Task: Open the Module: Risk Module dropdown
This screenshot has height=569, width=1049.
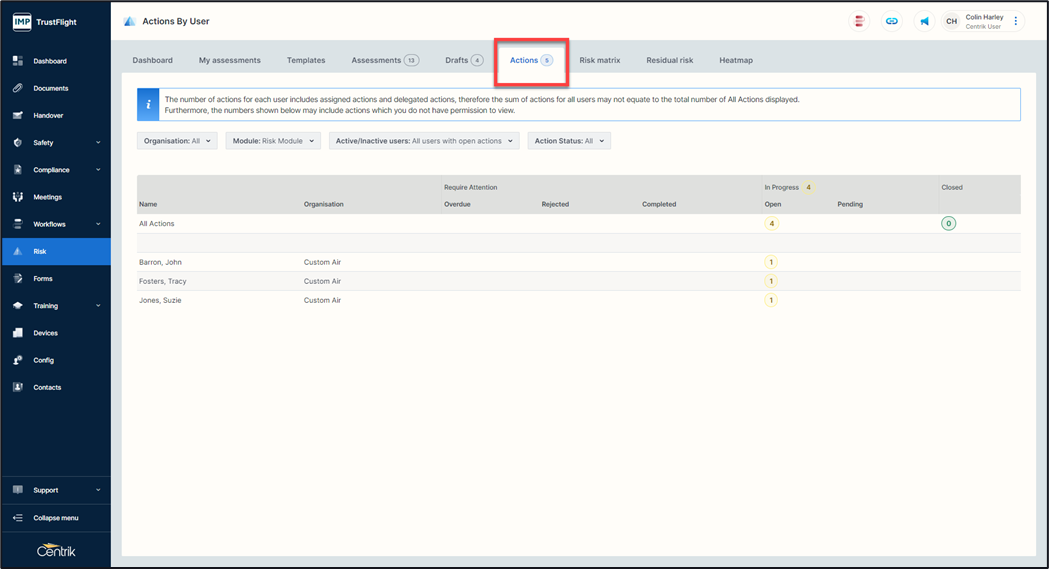Action: tap(273, 141)
